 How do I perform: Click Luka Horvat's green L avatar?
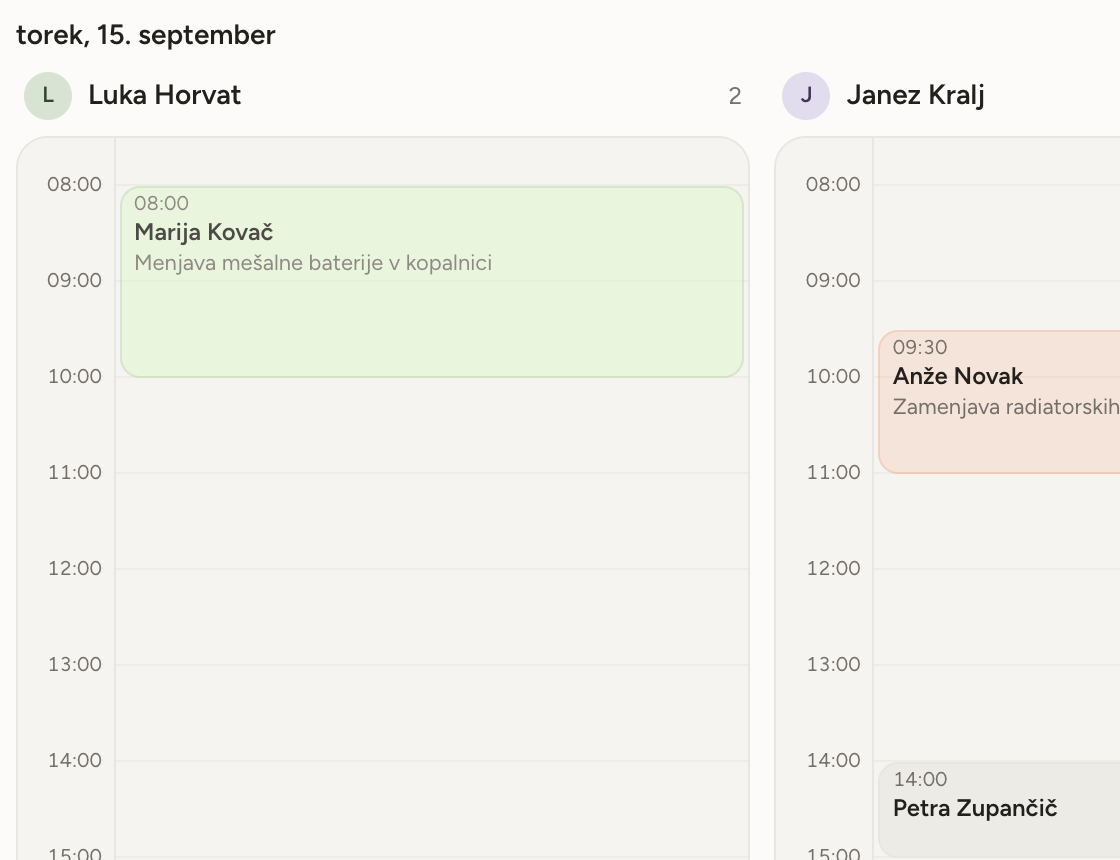48,96
